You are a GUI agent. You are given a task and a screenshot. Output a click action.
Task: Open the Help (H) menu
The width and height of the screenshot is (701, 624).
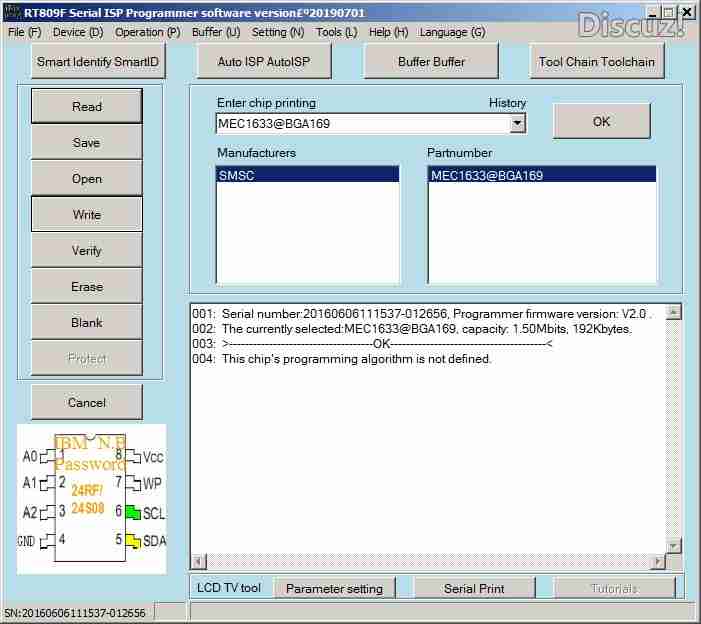(x=389, y=32)
